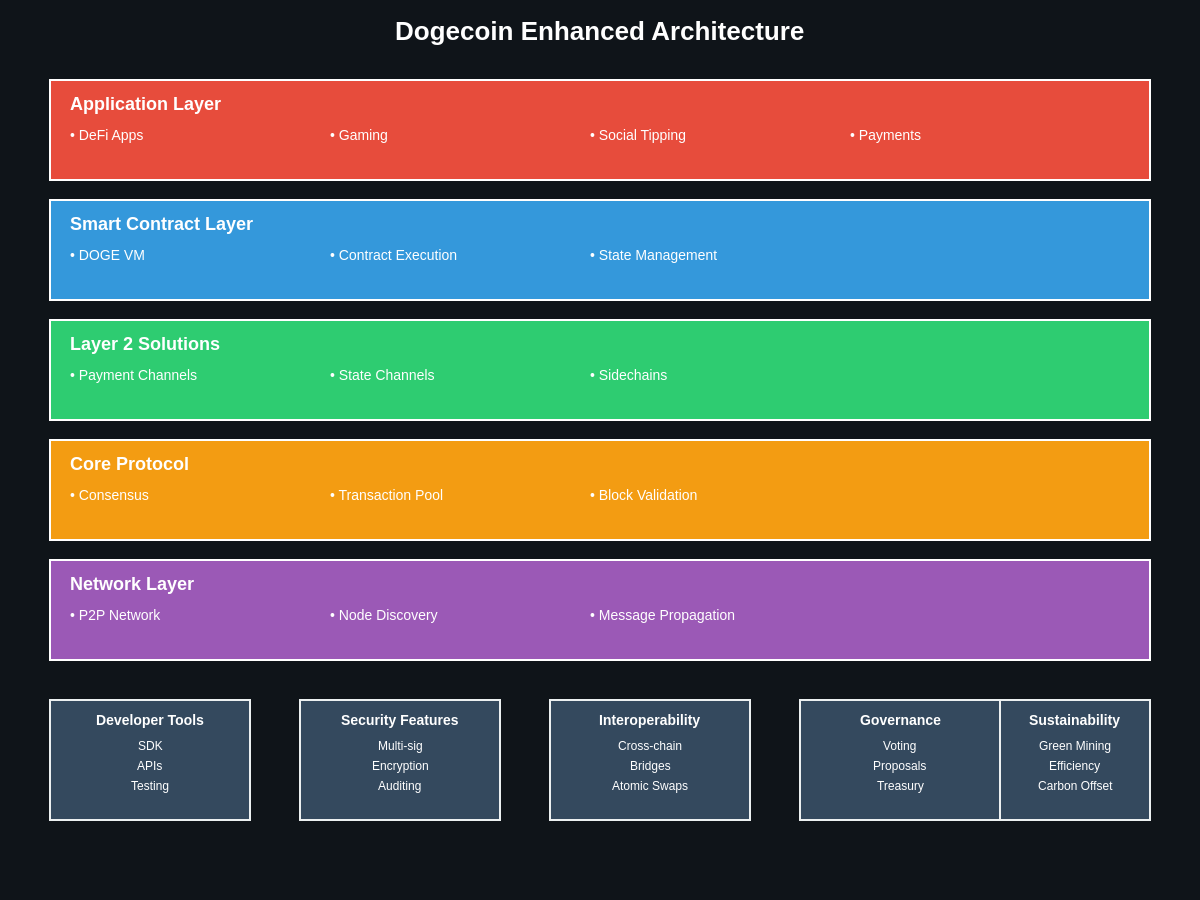Select the Core Protocol heading

coord(129,464)
